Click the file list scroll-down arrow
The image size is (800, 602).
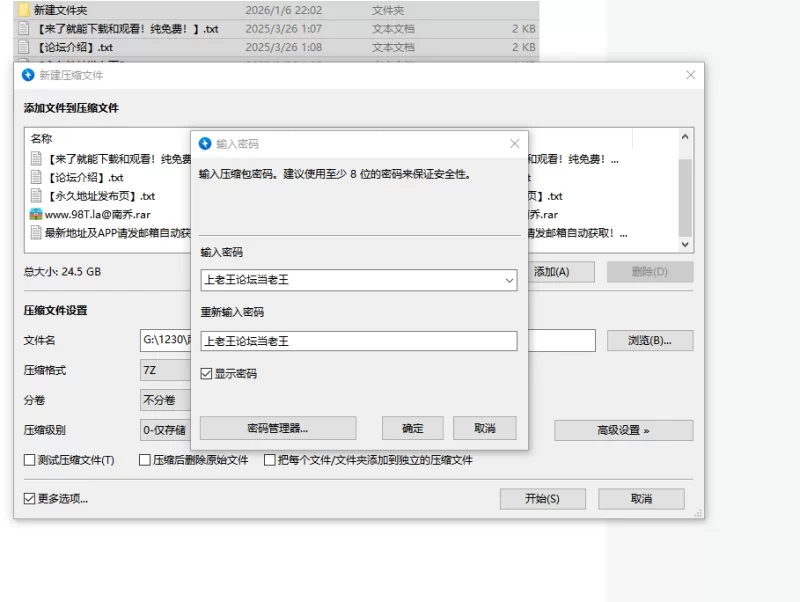click(685, 244)
